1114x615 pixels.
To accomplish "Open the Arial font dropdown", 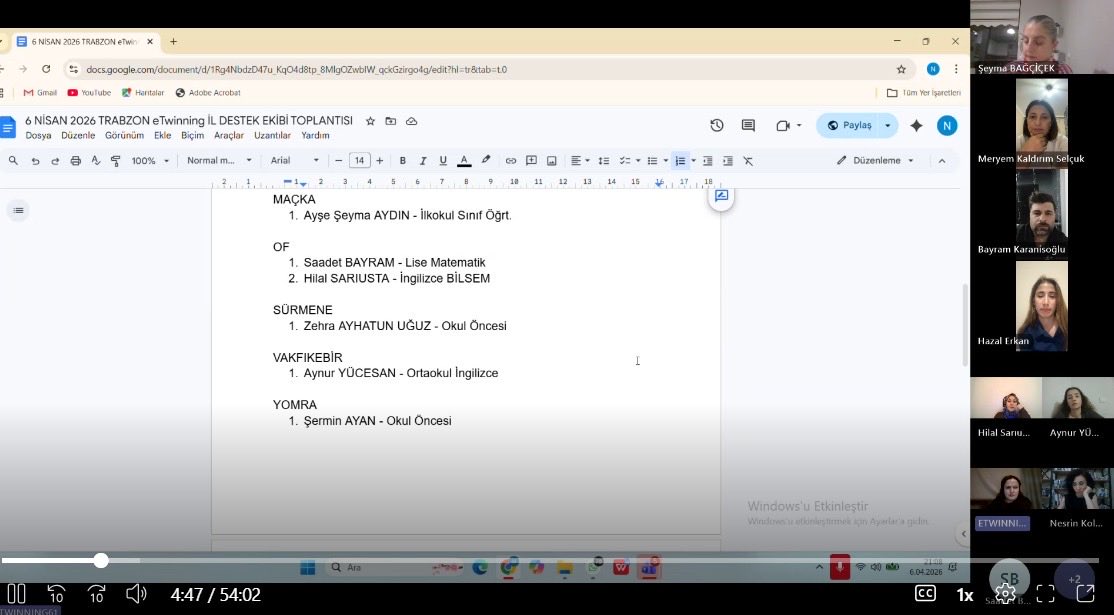I will tap(294, 161).
